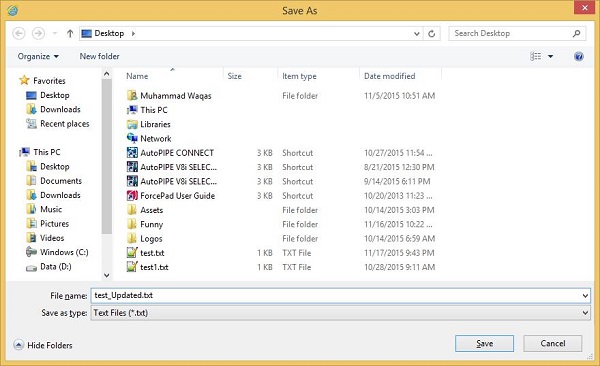The height and width of the screenshot is (366, 600).
Task: Open Documents in navigation pane
Action: (61, 181)
